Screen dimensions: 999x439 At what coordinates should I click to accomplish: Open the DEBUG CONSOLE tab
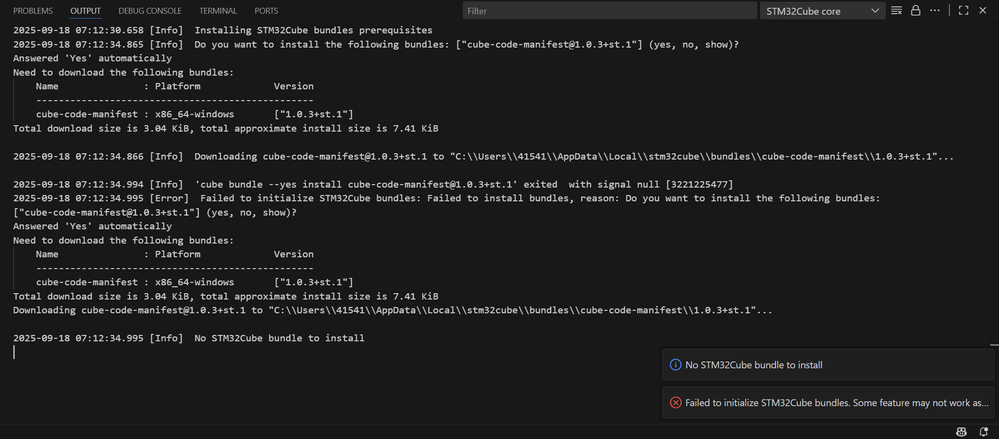click(x=150, y=11)
